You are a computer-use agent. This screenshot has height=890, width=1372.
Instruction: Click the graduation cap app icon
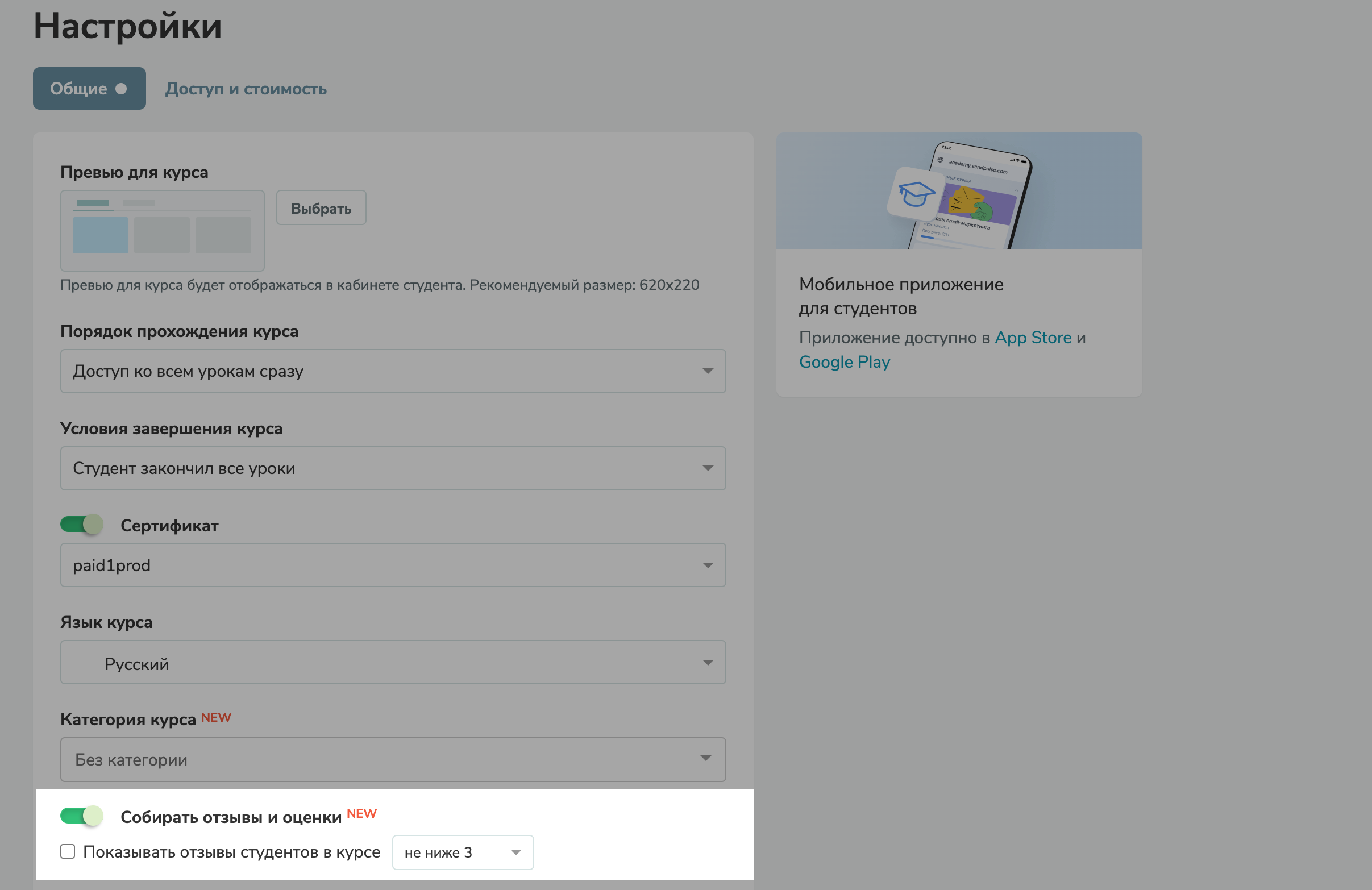(x=916, y=194)
